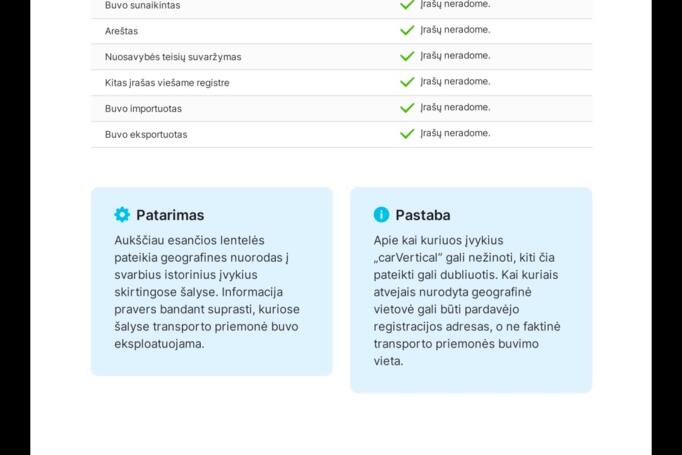Click the Nuosavybės teisių suvaržymas label
The image size is (682, 455).
pos(172,57)
